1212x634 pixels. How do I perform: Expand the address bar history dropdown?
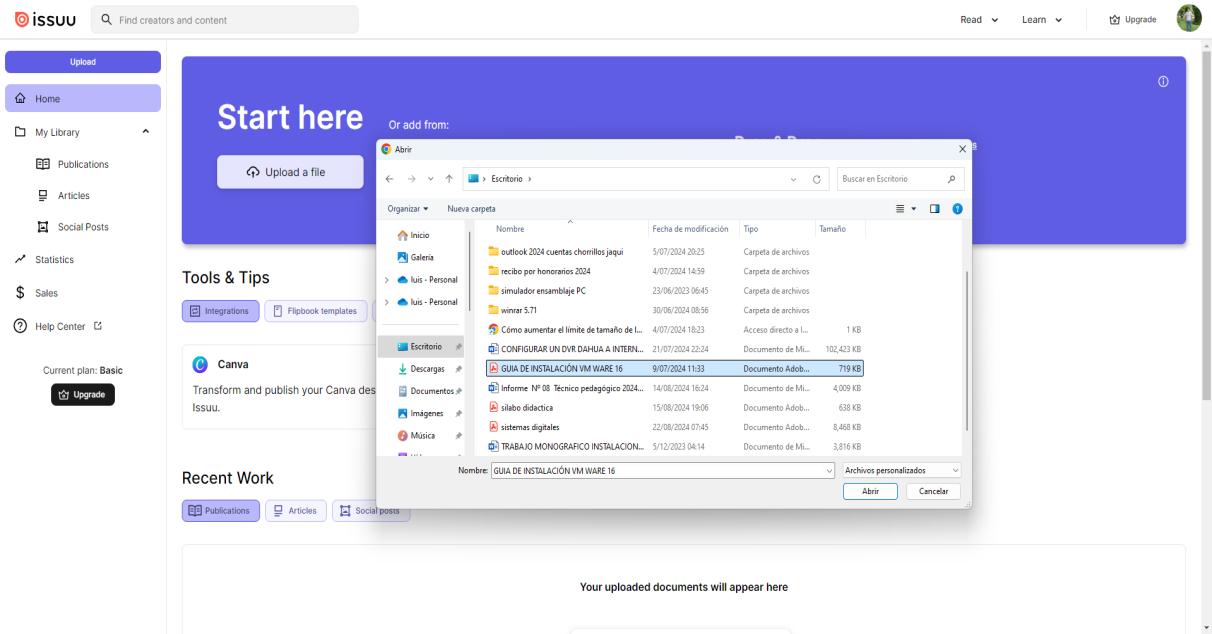794,179
